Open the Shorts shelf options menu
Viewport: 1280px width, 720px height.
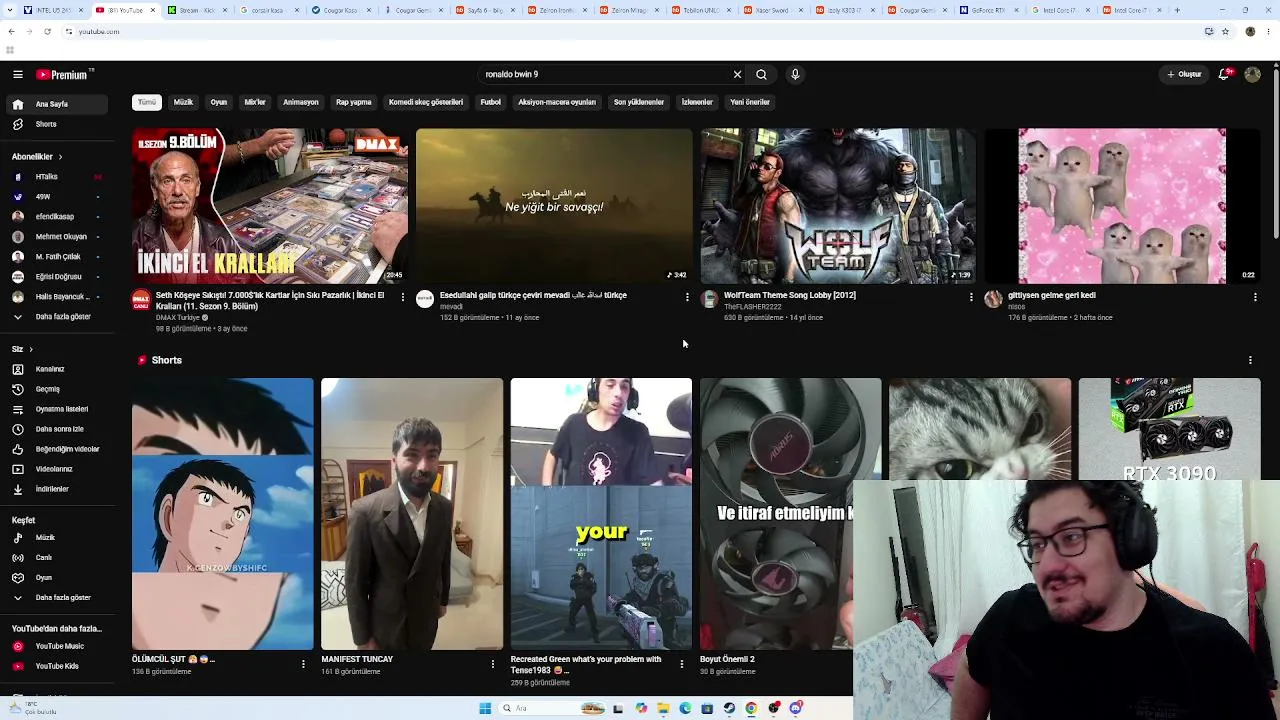point(1250,360)
